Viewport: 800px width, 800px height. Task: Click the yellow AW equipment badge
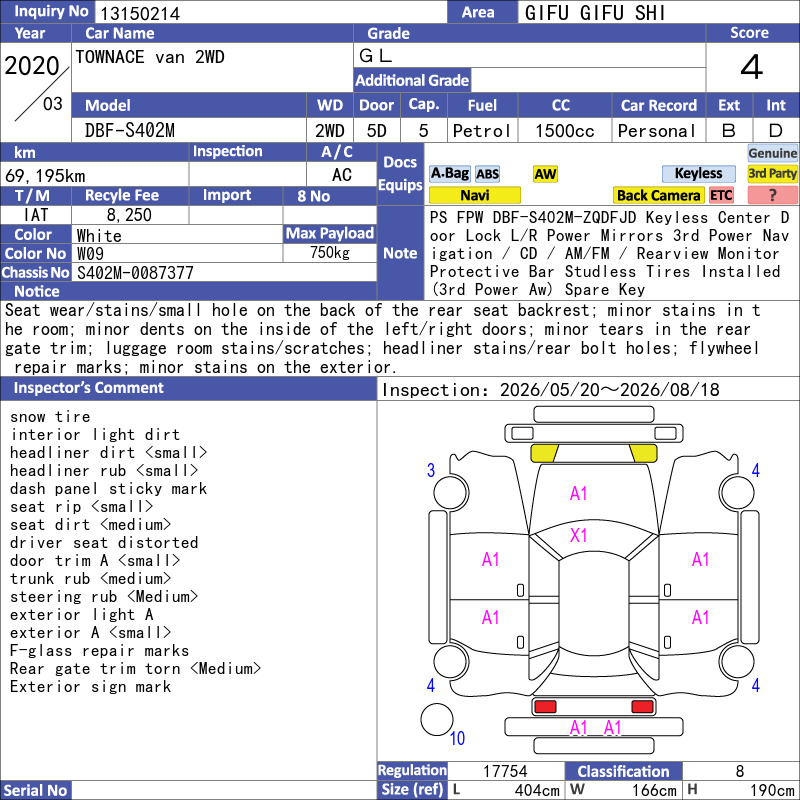click(545, 174)
